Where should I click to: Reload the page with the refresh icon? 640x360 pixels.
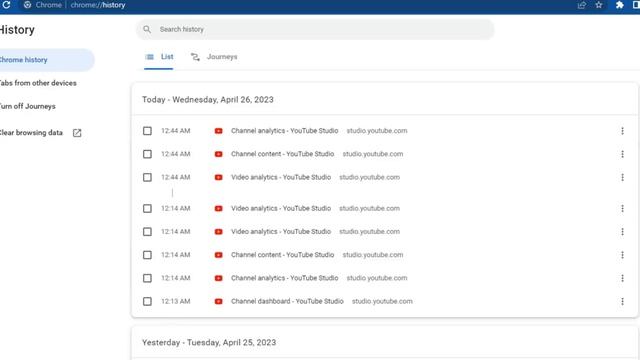[6, 5]
